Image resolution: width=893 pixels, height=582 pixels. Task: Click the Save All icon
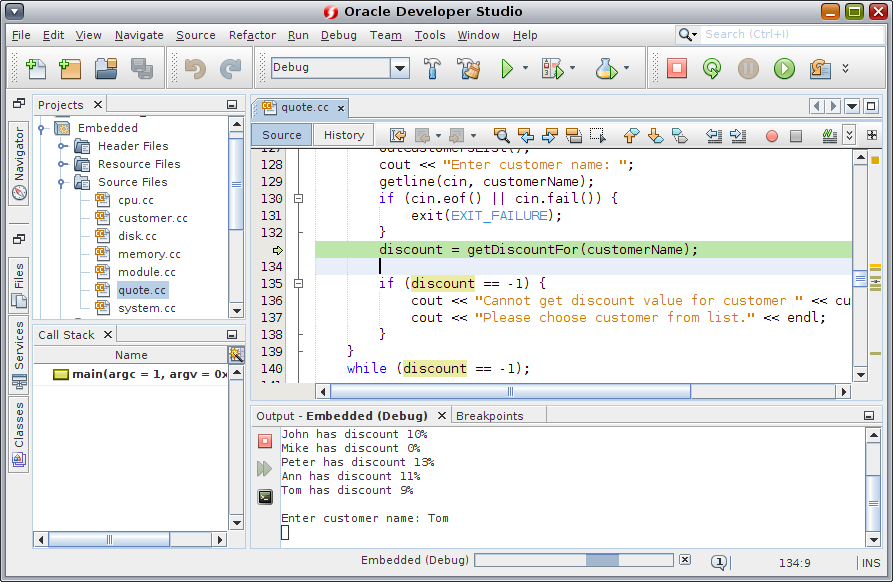tap(142, 68)
